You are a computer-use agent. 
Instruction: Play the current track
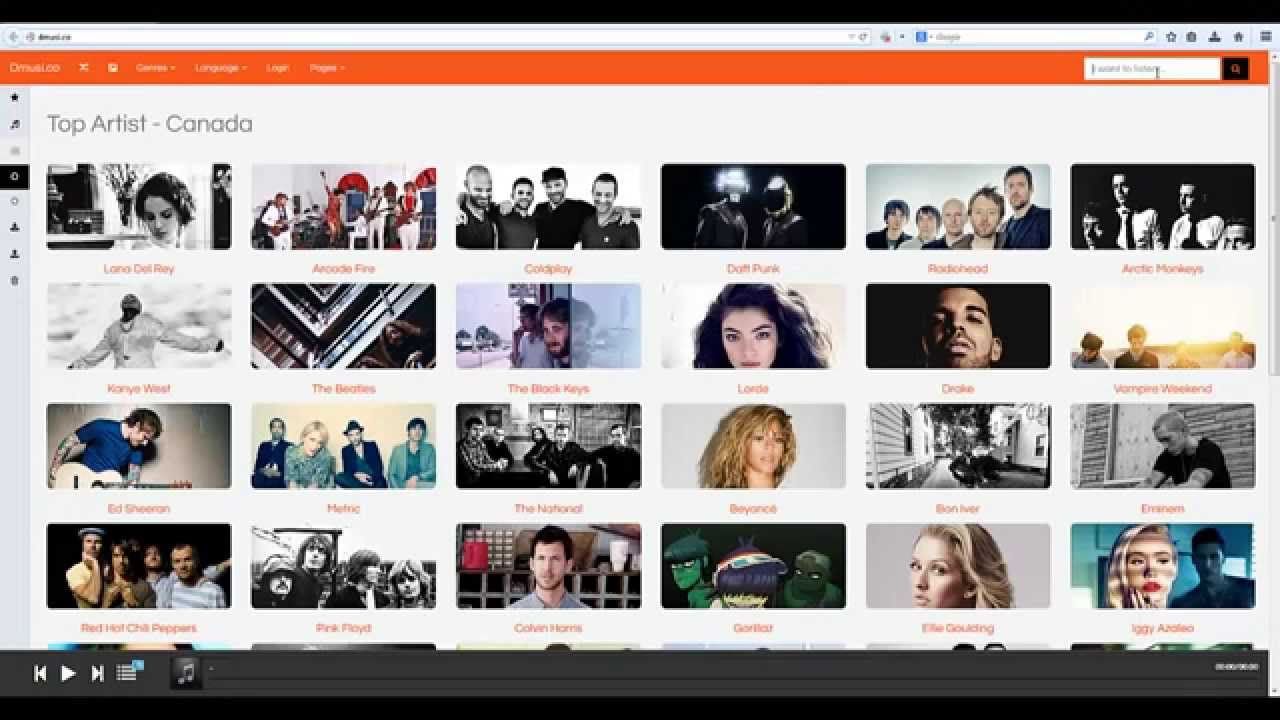coord(68,673)
